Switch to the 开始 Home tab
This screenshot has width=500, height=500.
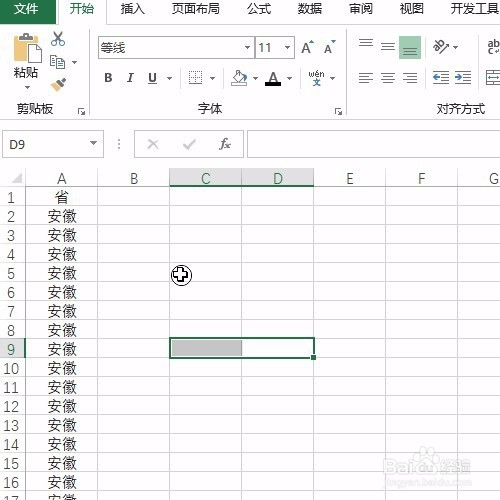click(x=82, y=9)
